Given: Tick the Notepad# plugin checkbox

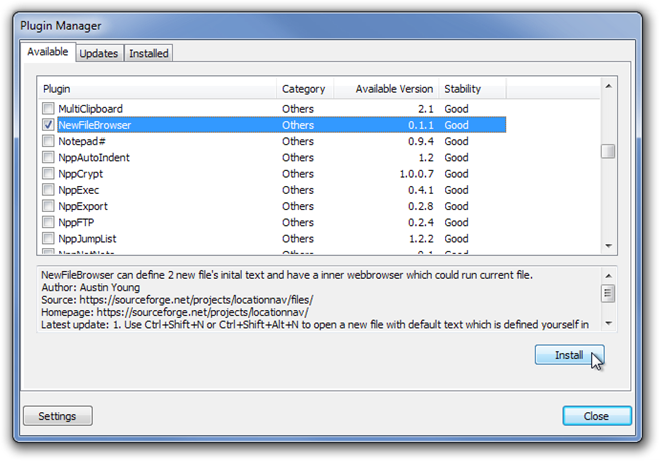Looking at the screenshot, I should click(48, 141).
